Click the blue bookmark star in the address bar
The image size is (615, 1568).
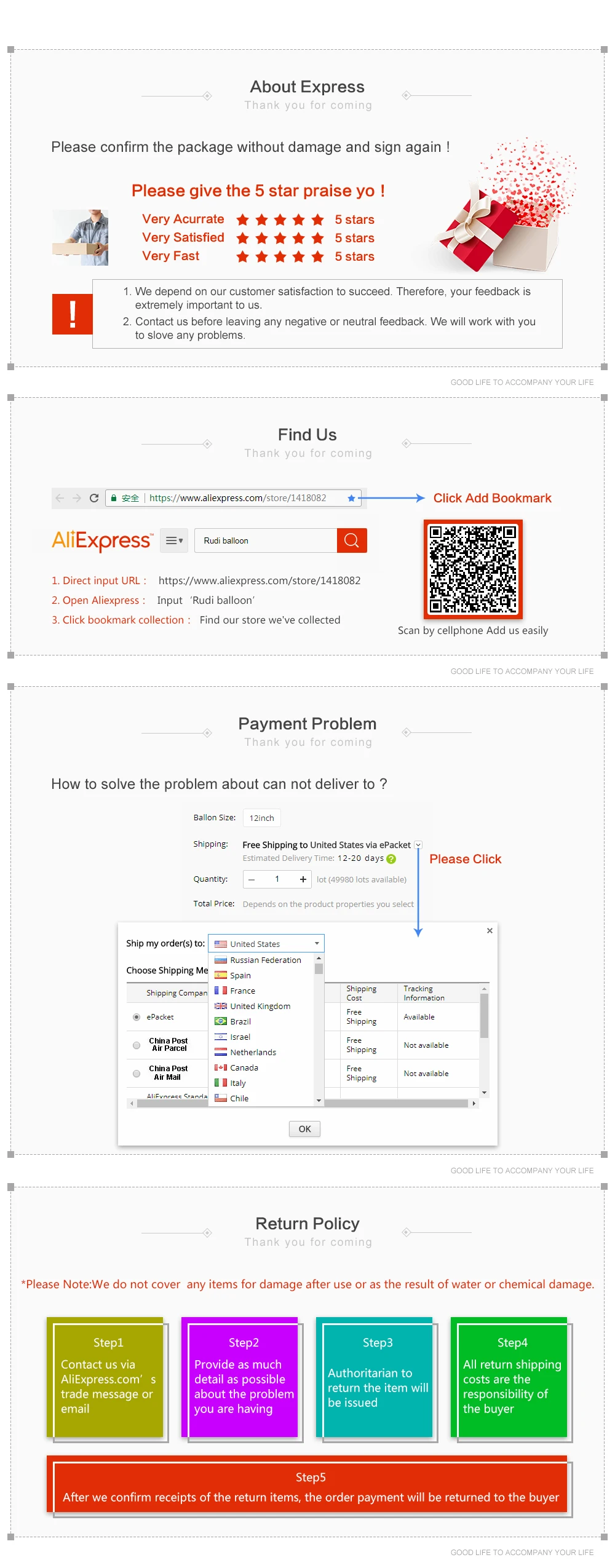coord(351,498)
